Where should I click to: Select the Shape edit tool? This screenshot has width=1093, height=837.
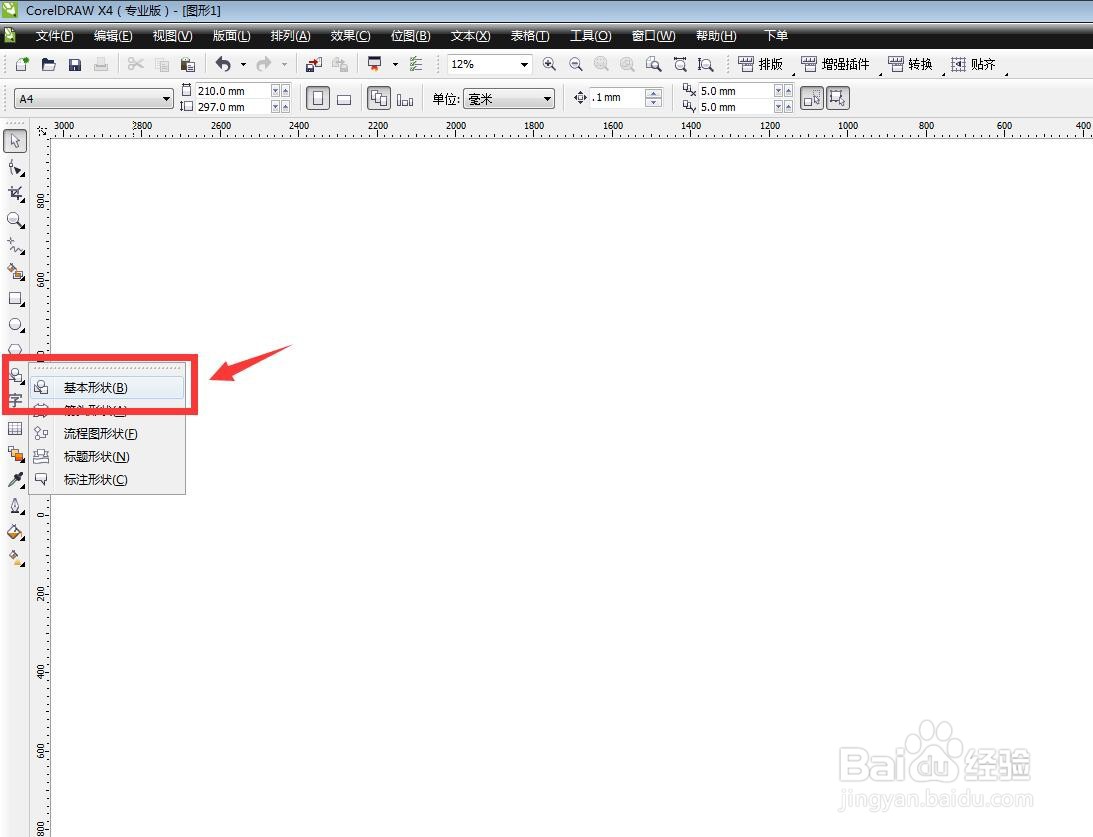(15, 168)
